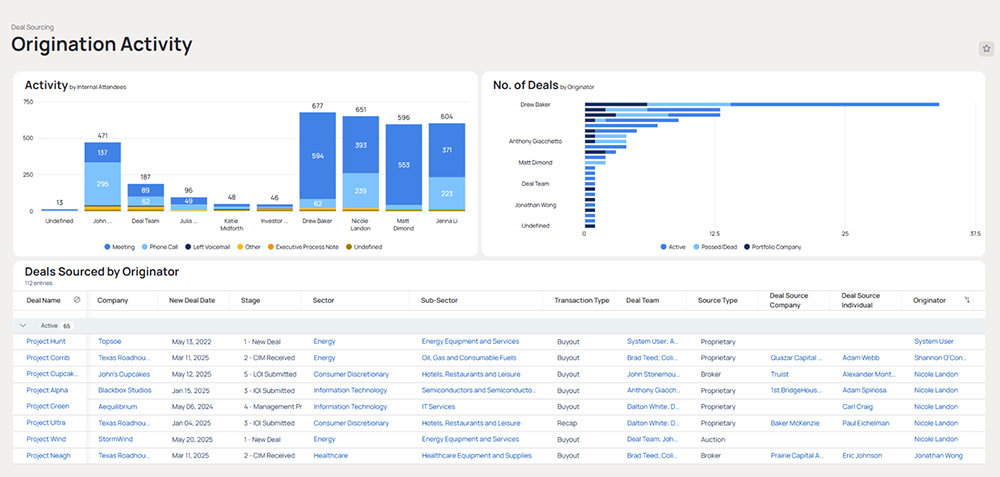Click the Quazar Capital deal source link

click(797, 358)
